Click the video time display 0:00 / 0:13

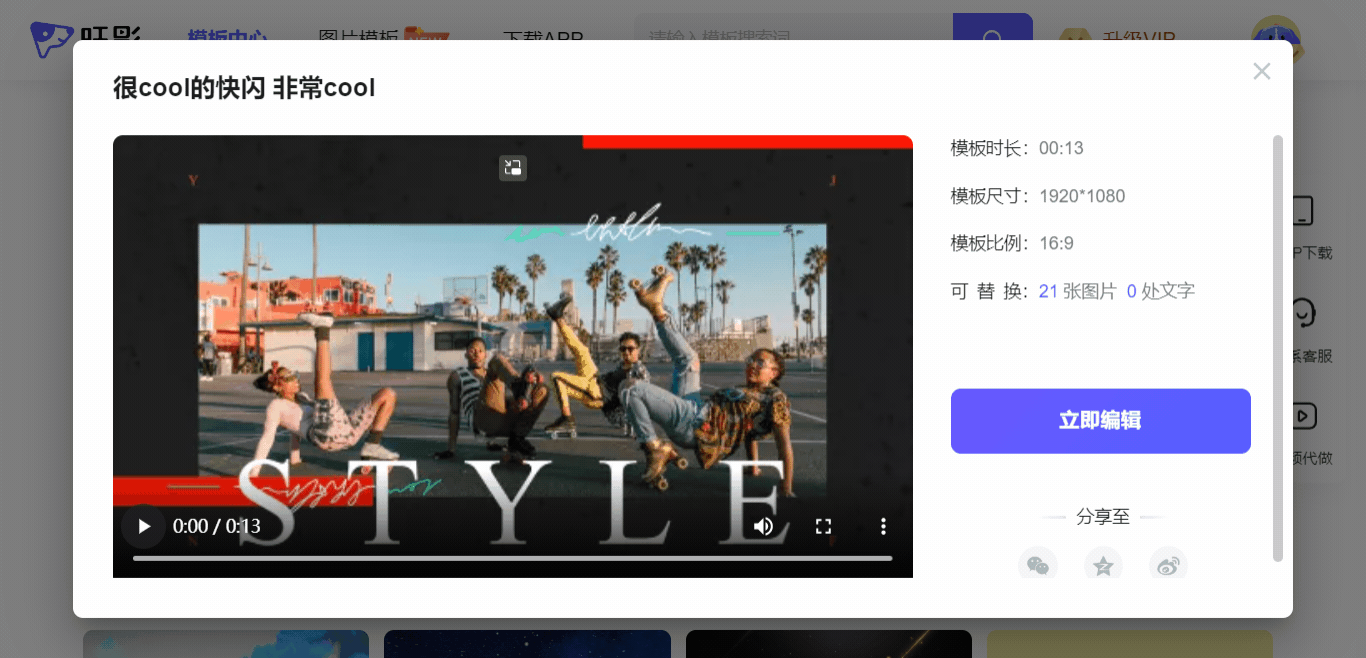[x=217, y=526]
